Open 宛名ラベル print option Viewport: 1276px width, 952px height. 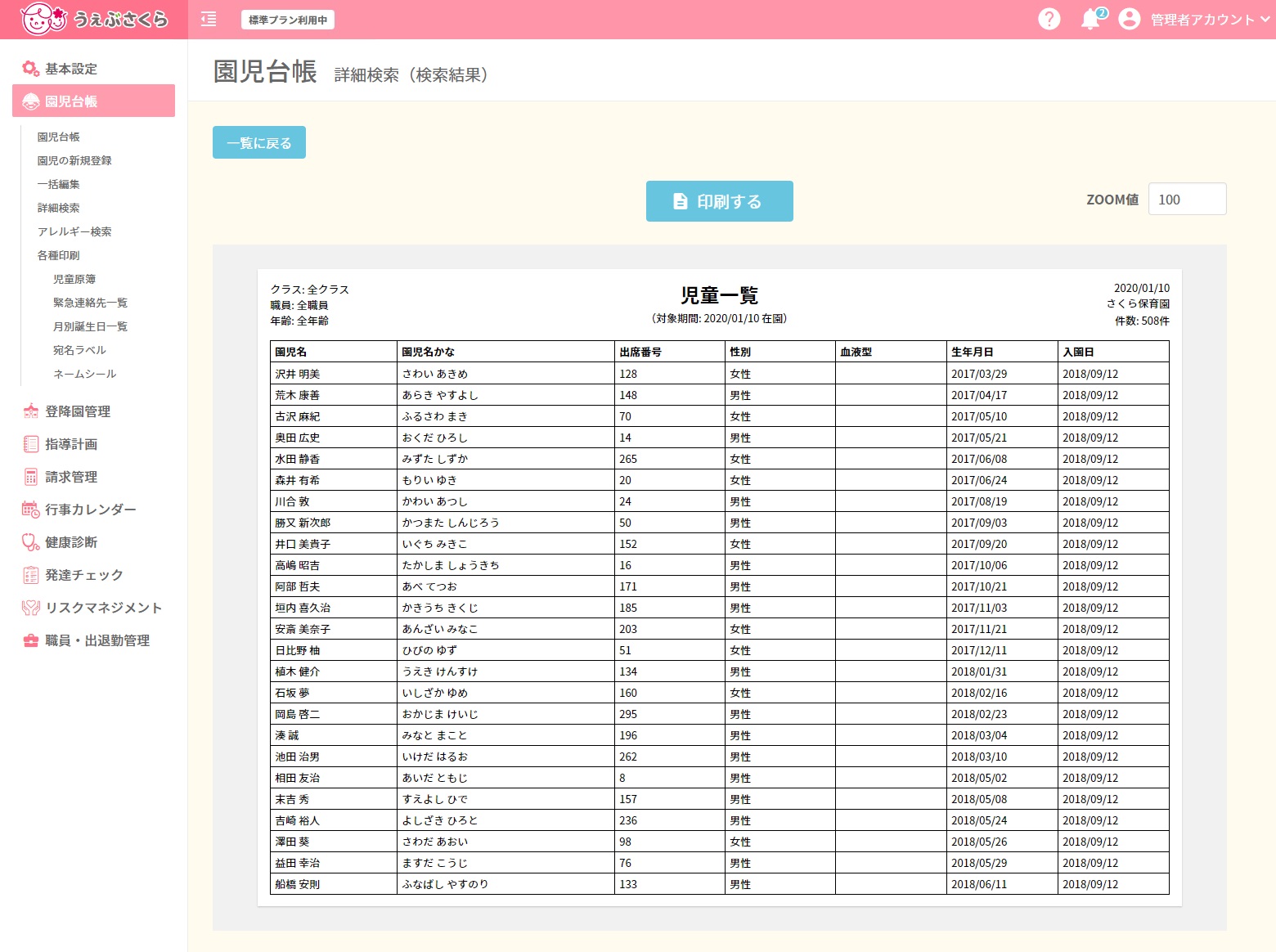tap(80, 350)
